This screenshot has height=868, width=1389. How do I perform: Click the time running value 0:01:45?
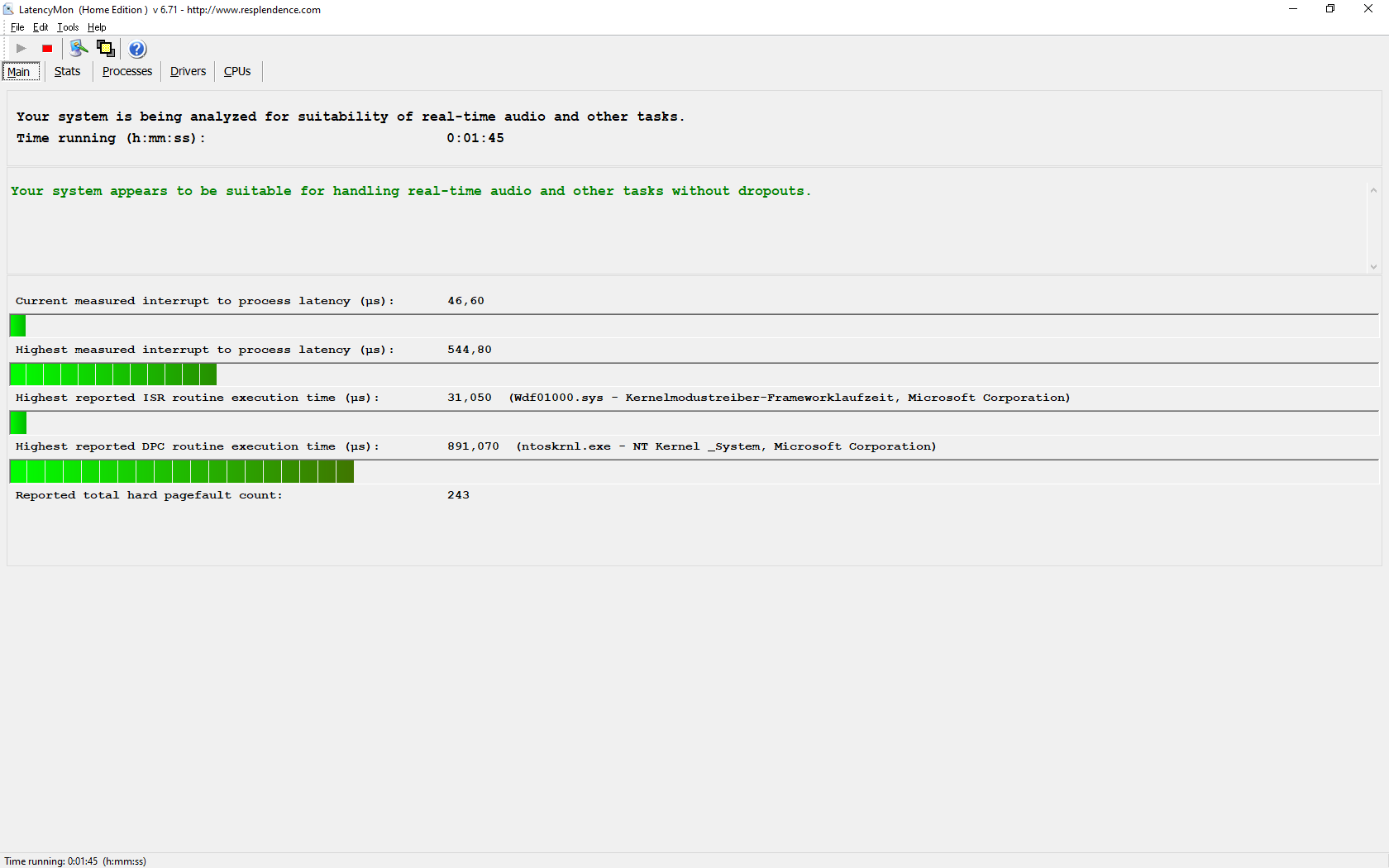pos(475,138)
